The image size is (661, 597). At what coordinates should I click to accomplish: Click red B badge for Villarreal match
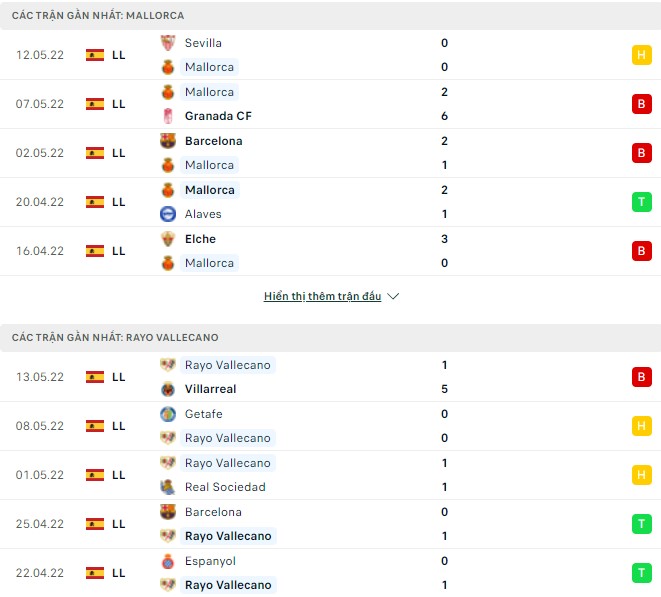[641, 377]
